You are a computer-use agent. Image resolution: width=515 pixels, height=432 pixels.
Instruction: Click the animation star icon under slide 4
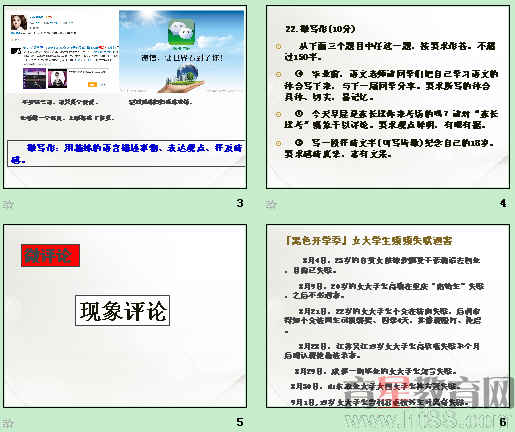click(271, 204)
